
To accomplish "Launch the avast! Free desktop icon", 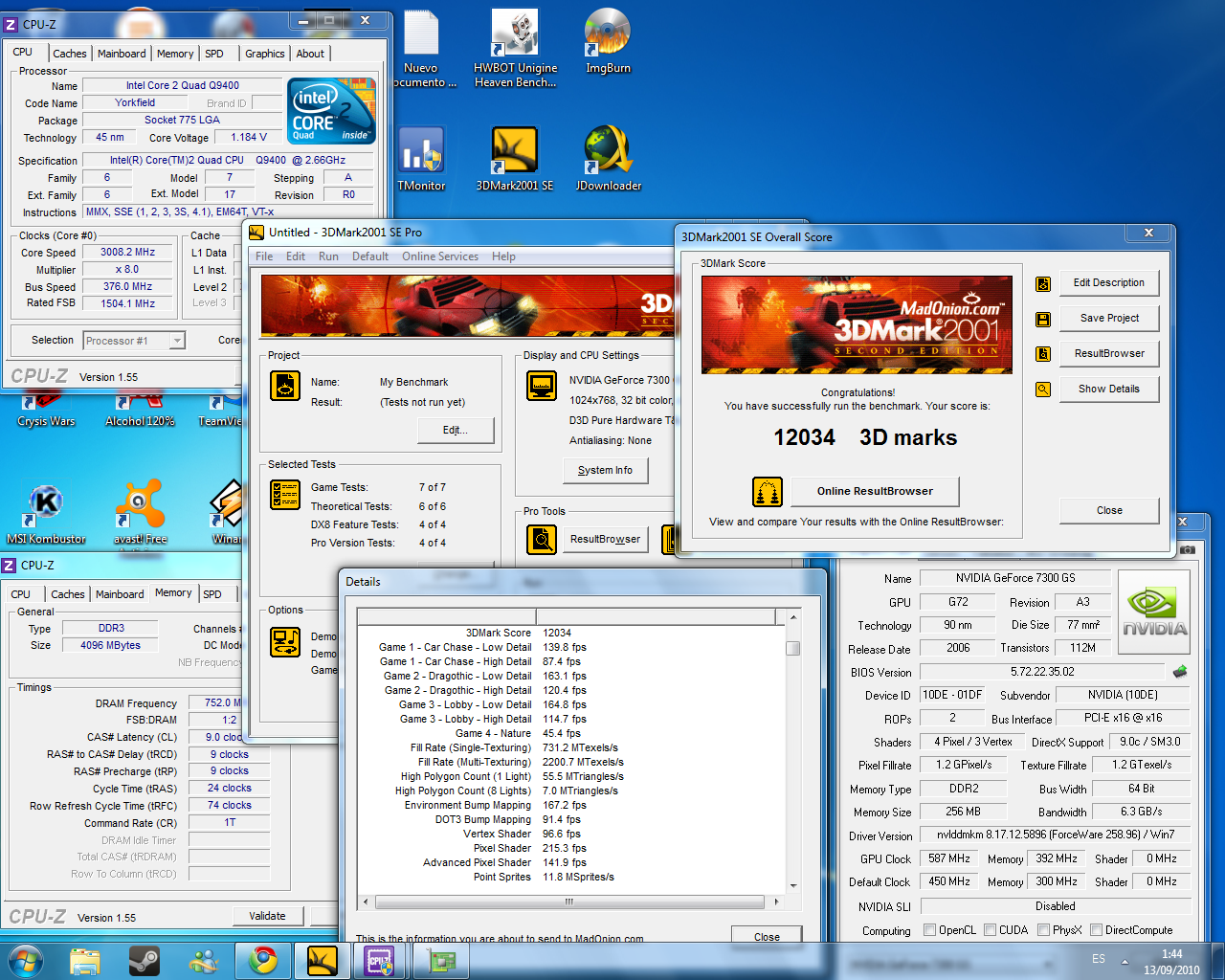I will pyautogui.click(x=140, y=512).
